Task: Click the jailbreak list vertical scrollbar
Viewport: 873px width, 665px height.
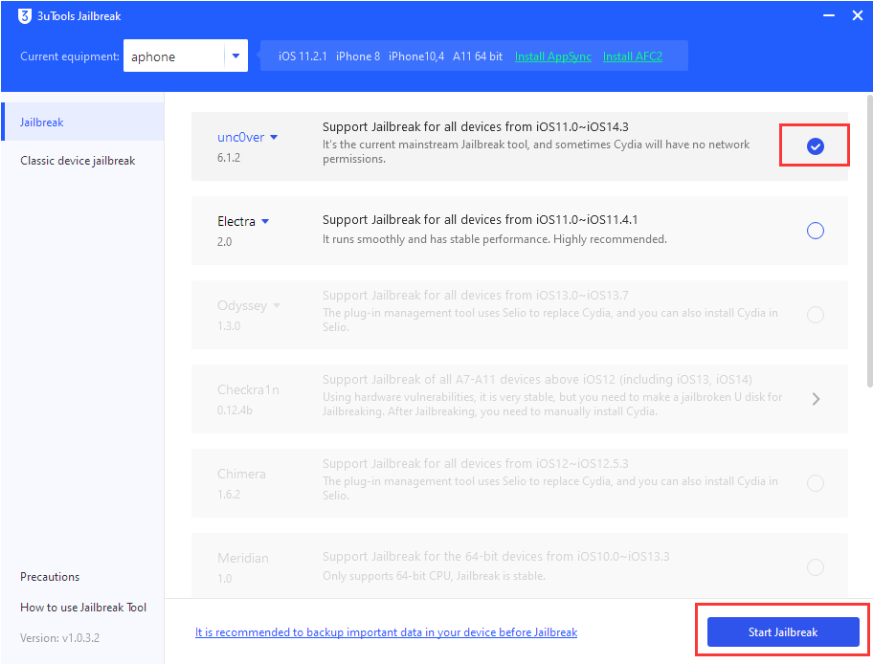Action: coord(868,250)
